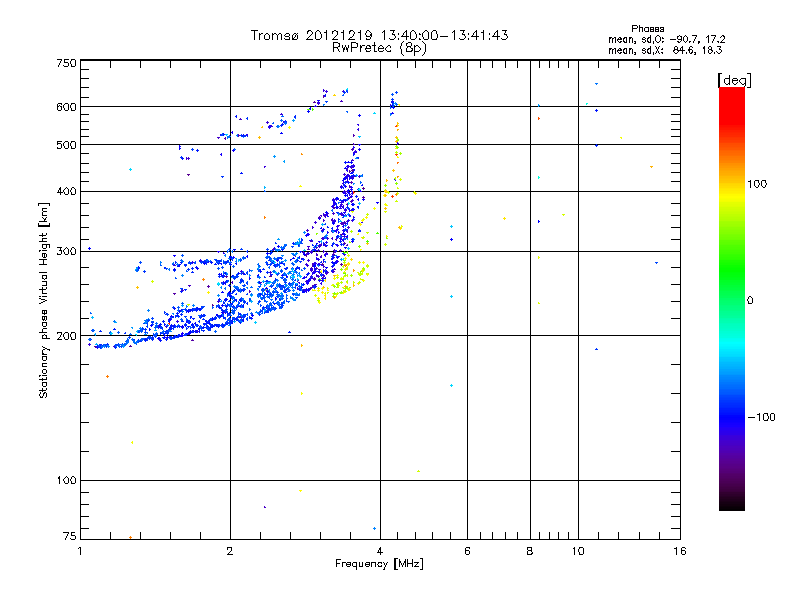The width and height of the screenshot is (800, 600).
Task: Click the x-axis label '6'
Action: coord(467,551)
